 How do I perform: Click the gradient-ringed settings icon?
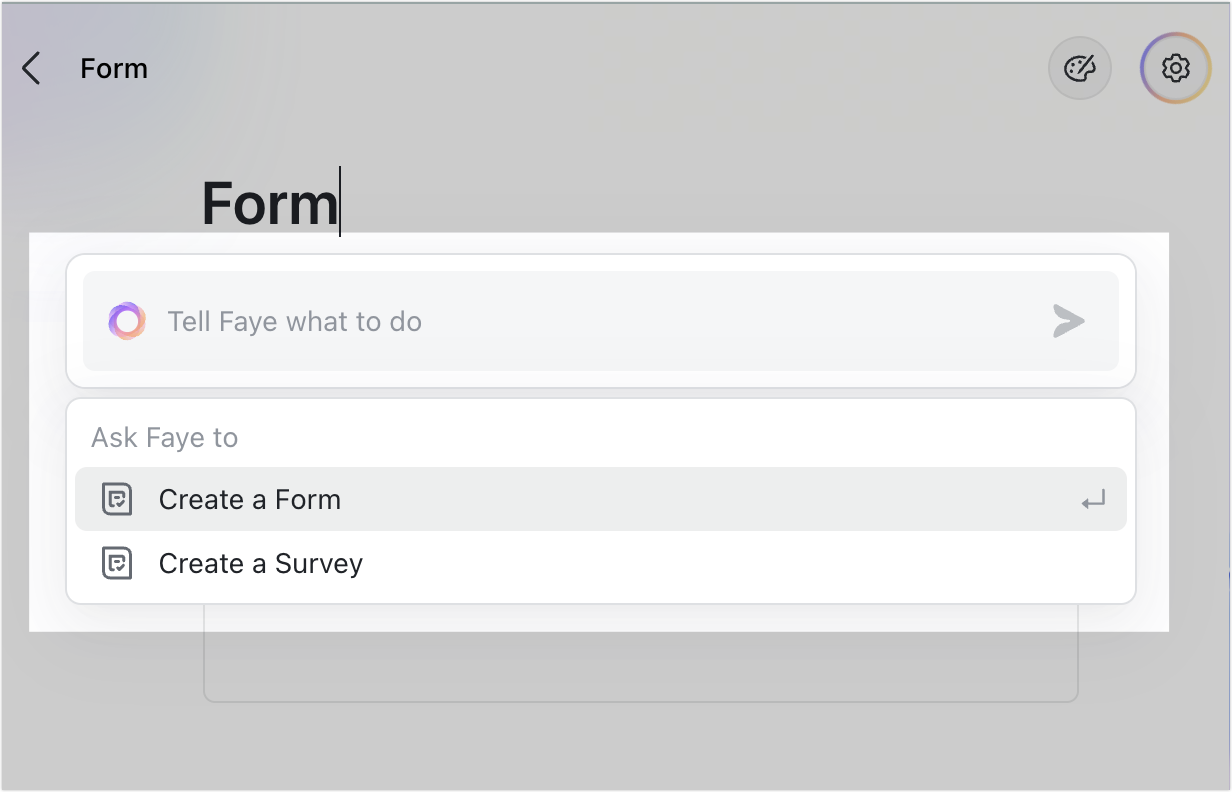point(1176,68)
